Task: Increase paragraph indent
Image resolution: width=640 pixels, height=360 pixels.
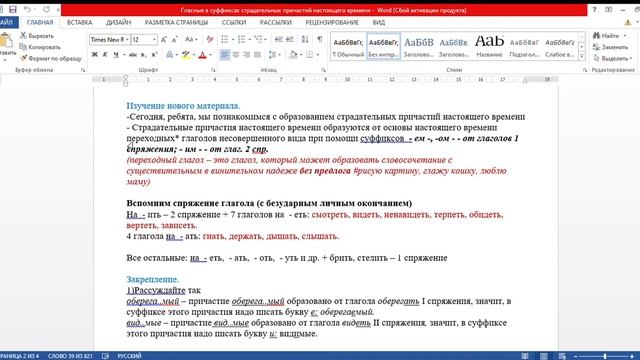Action: point(290,40)
